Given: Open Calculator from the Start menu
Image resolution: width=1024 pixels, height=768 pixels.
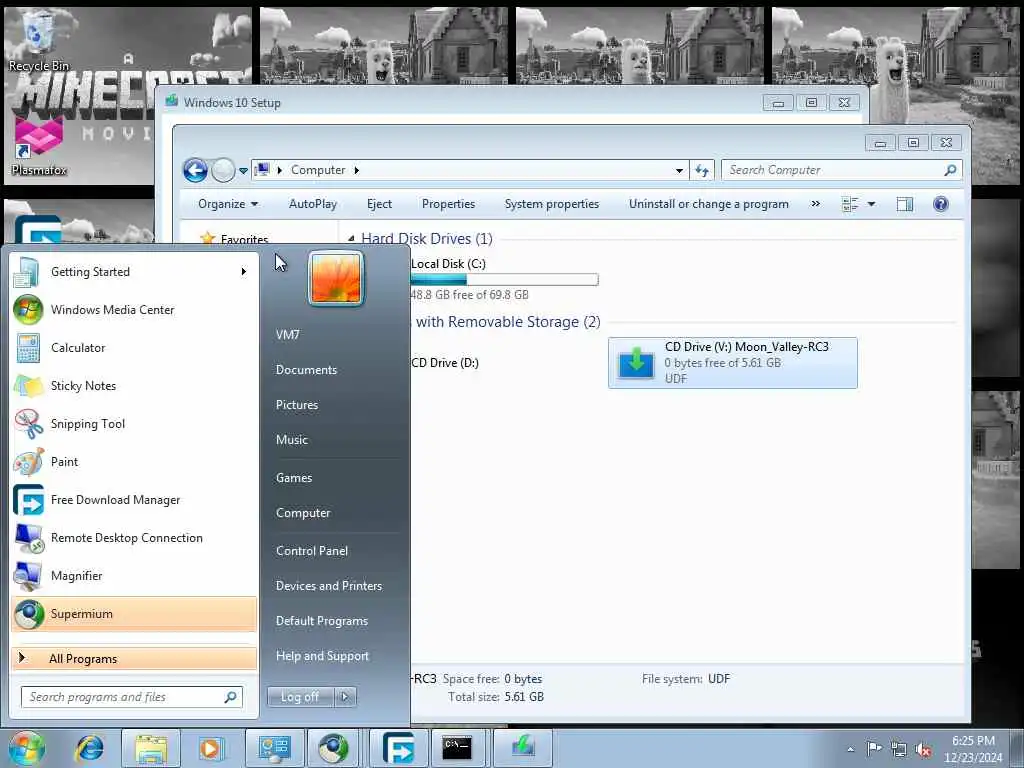Looking at the screenshot, I should (x=134, y=347).
